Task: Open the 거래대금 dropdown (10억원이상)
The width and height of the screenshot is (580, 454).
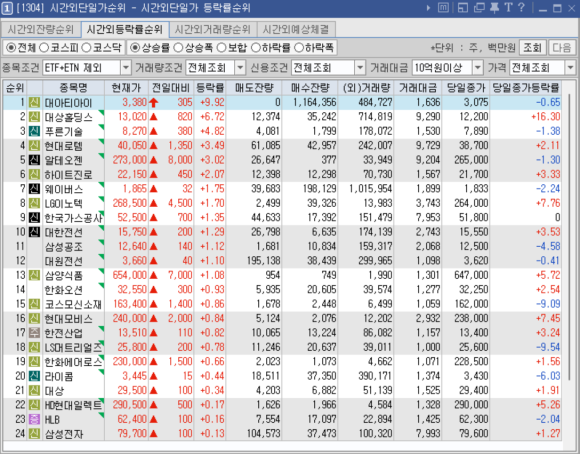Action: click(478, 68)
